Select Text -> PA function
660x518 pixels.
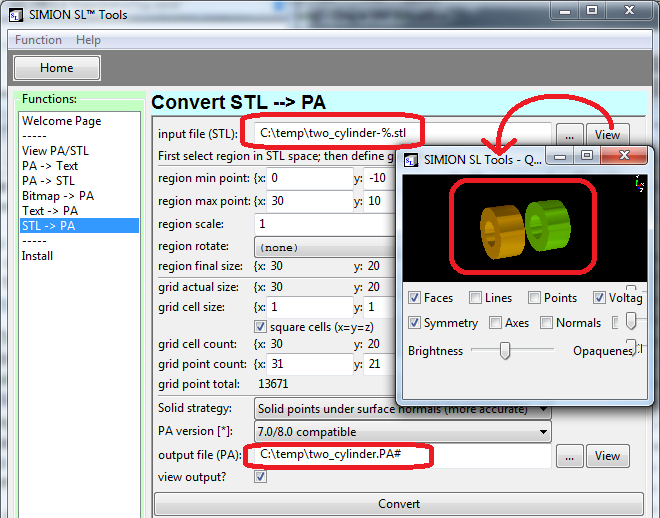tap(50, 211)
